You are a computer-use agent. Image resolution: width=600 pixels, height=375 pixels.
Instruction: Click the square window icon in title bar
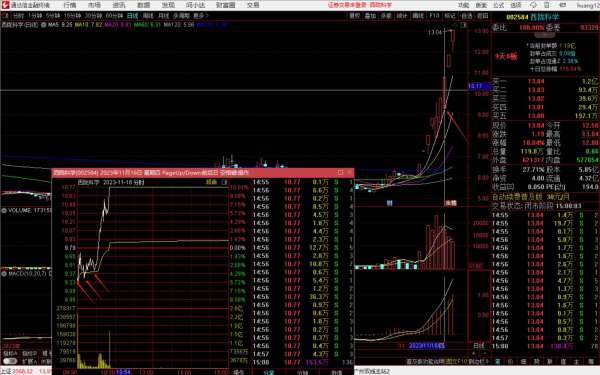(x=547, y=5)
